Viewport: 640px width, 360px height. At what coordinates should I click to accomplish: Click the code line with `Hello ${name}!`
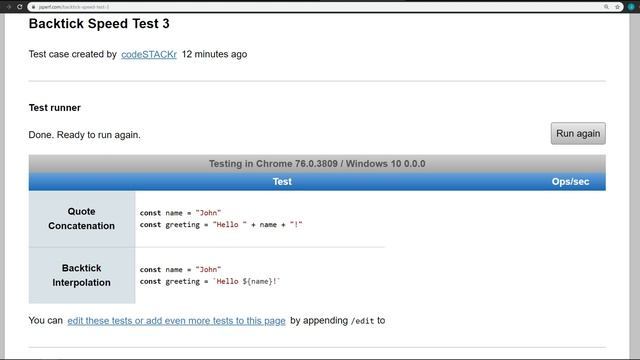point(210,282)
